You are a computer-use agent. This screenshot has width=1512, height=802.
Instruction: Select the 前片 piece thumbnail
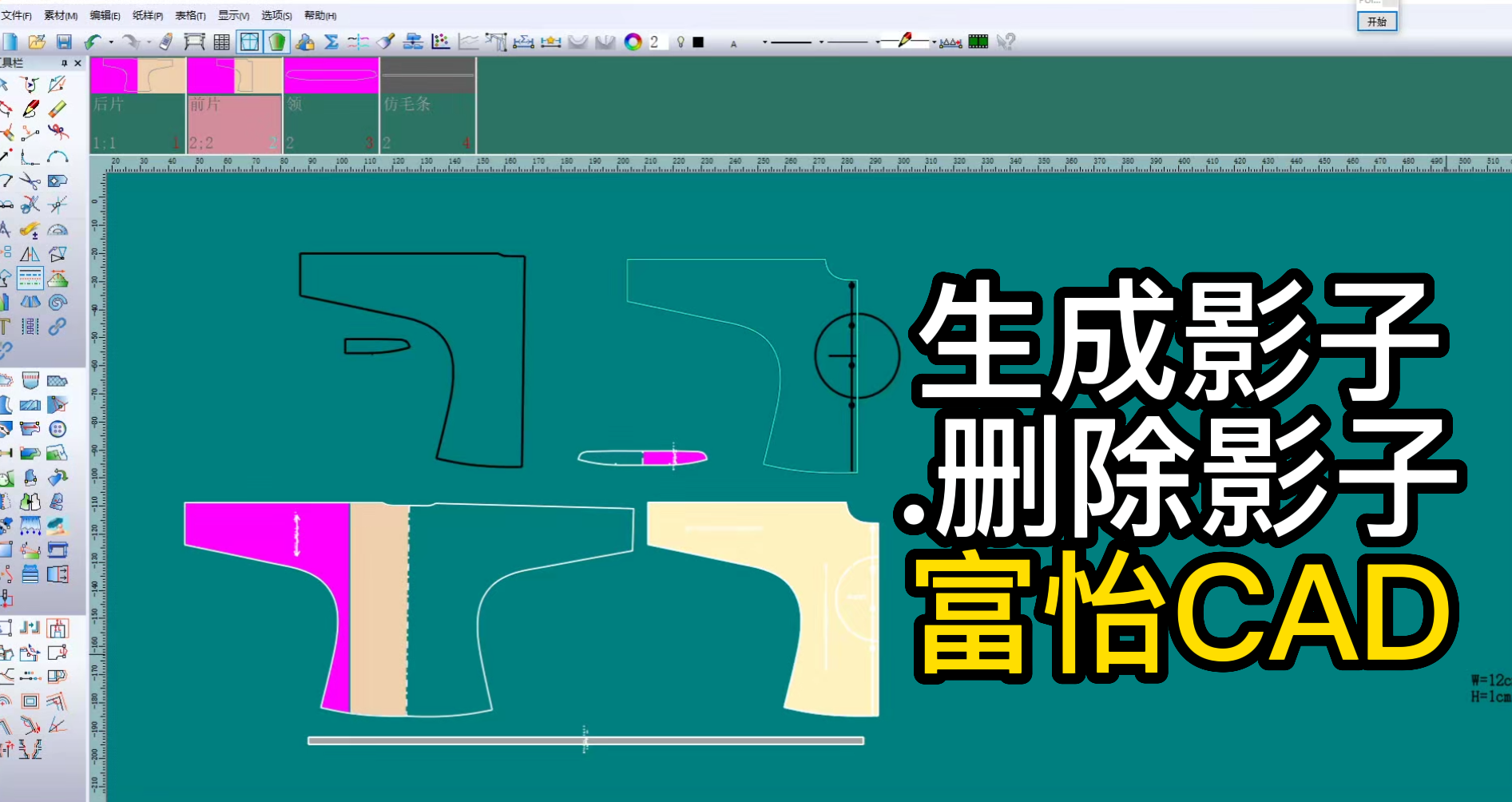[x=234, y=105]
